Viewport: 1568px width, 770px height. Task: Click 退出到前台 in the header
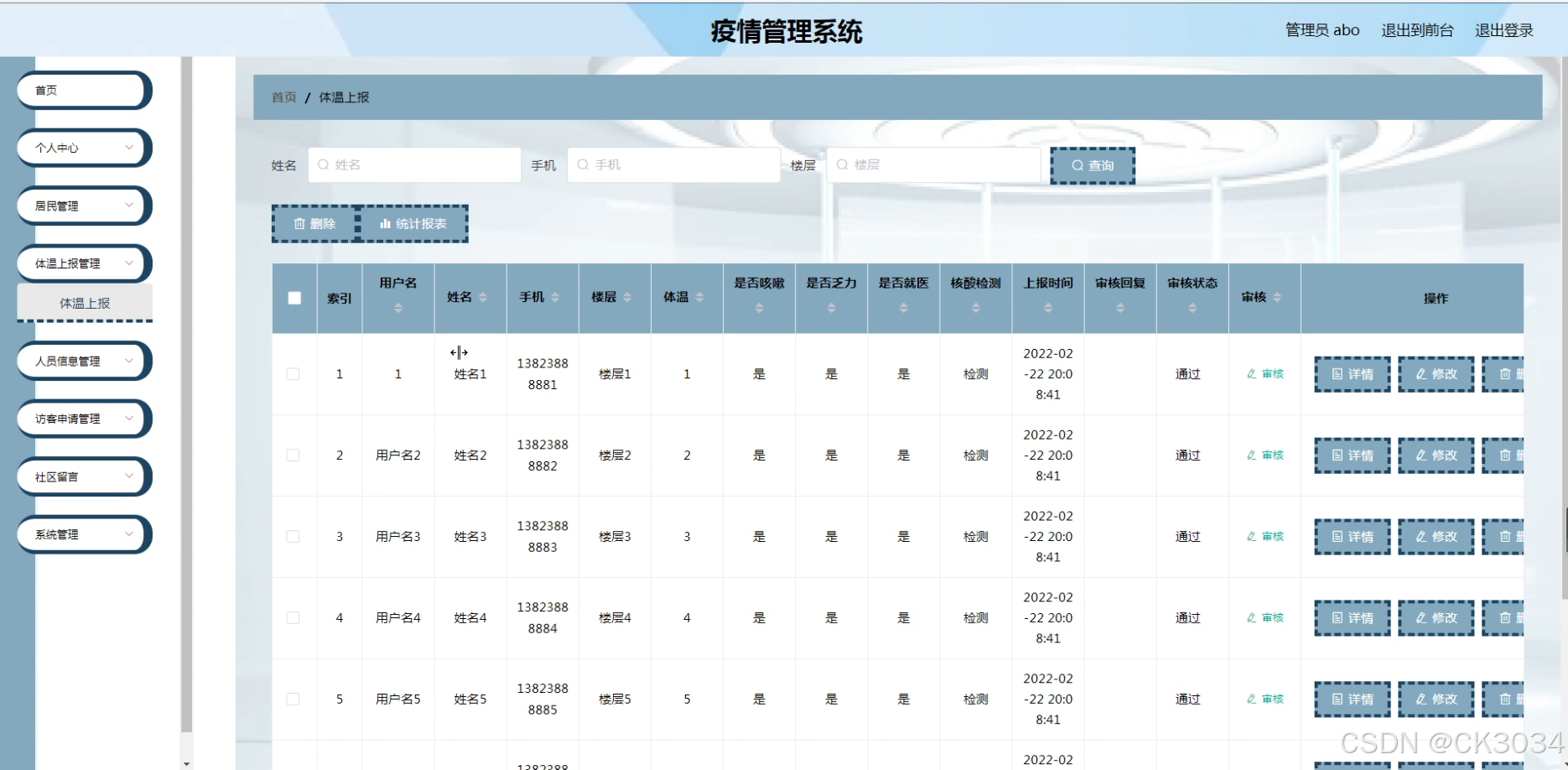point(1417,30)
